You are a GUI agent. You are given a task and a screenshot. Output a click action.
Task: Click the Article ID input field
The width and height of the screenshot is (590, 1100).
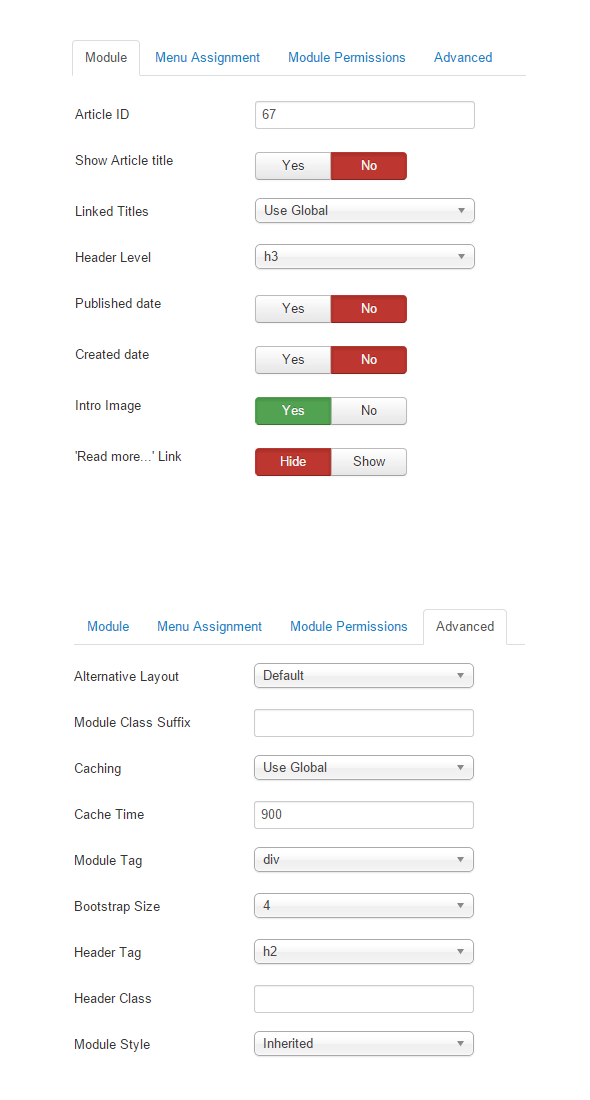(x=365, y=115)
